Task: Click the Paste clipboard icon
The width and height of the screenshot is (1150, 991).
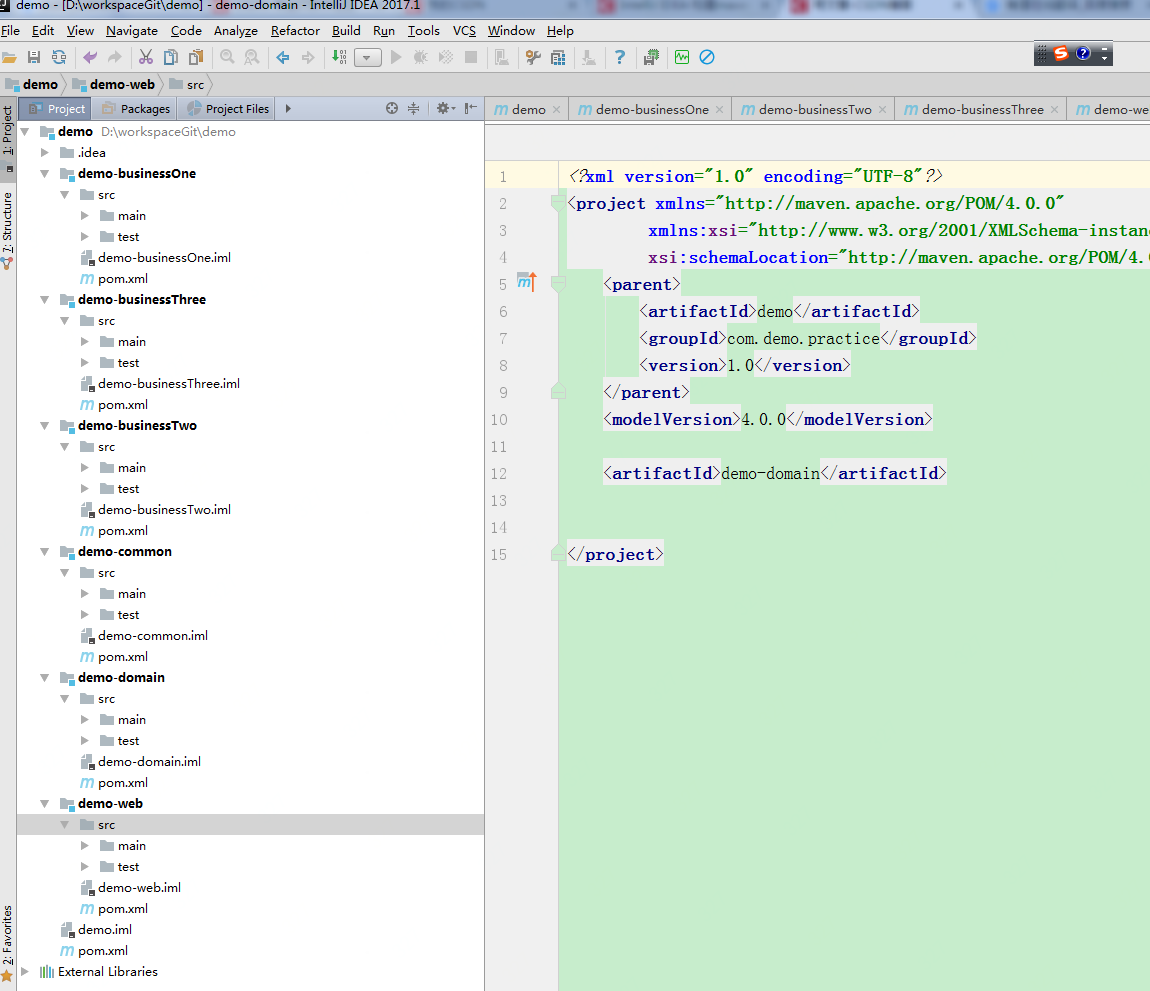Action: click(196, 57)
